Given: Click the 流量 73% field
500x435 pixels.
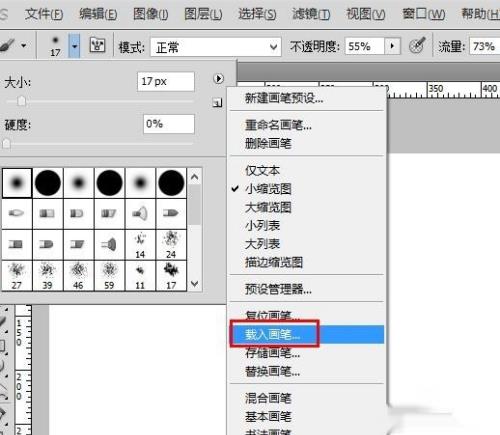Looking at the screenshot, I should point(485,46).
